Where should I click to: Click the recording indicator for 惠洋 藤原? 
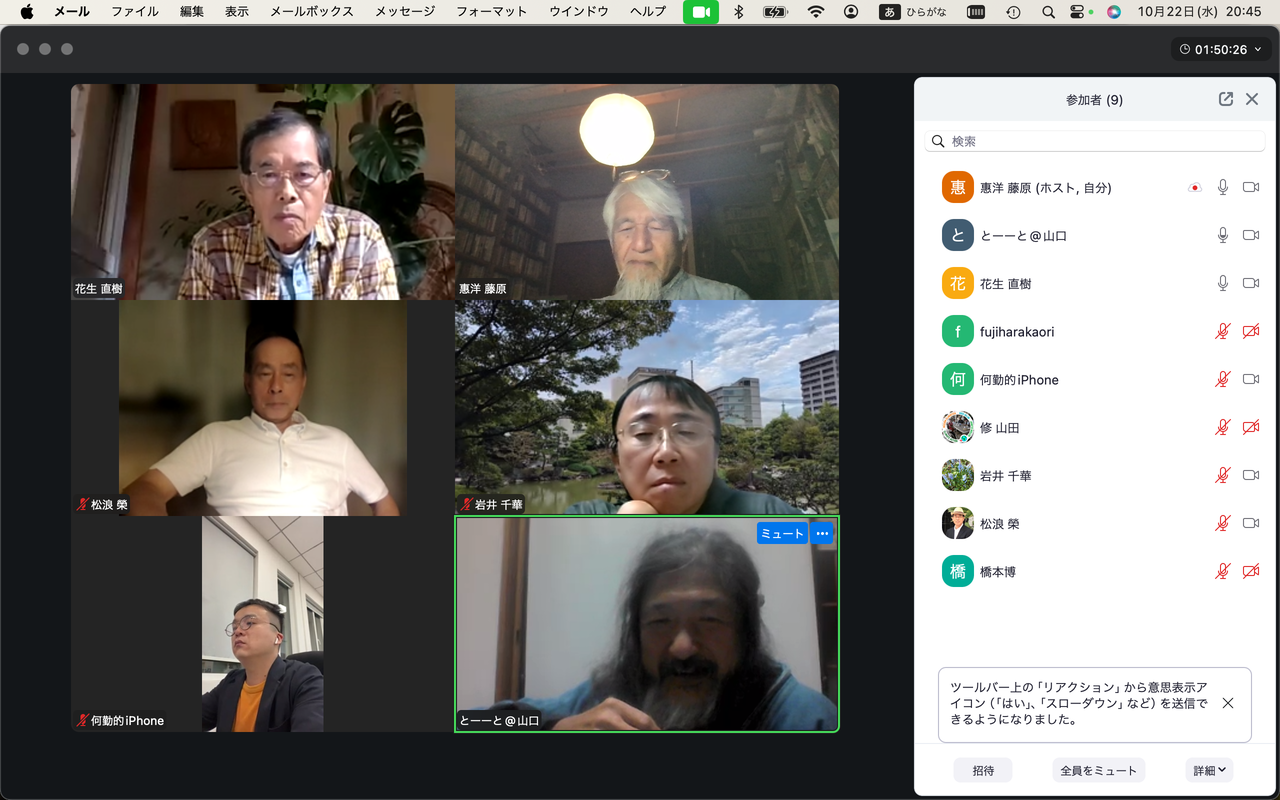pos(1194,187)
